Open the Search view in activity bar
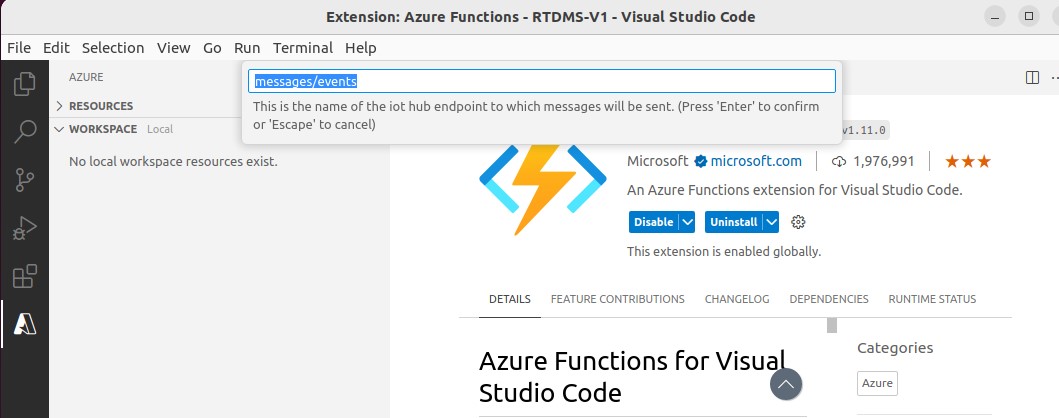 pos(24,132)
